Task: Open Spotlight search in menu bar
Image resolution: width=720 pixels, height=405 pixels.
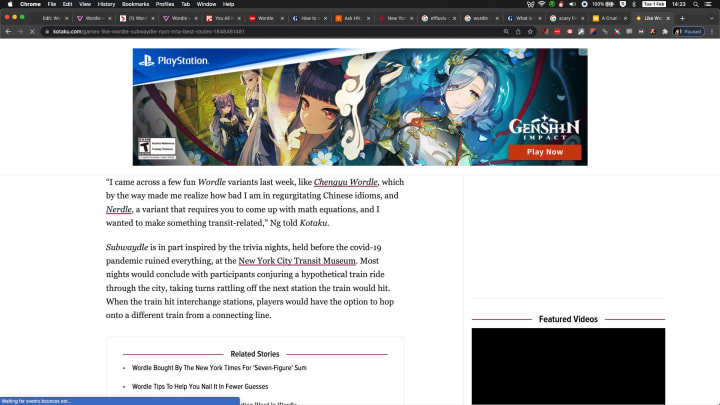Action: pyautogui.click(x=696, y=4)
